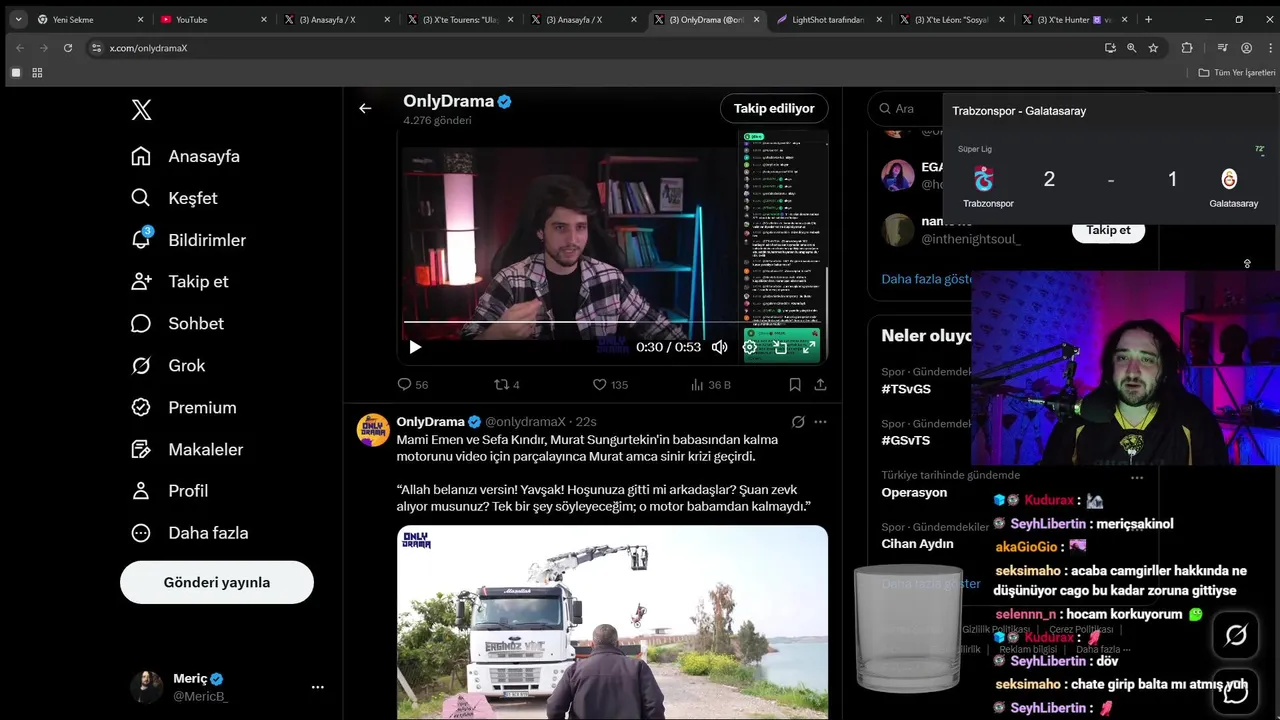
Task: Reload the page
Action: [68, 48]
